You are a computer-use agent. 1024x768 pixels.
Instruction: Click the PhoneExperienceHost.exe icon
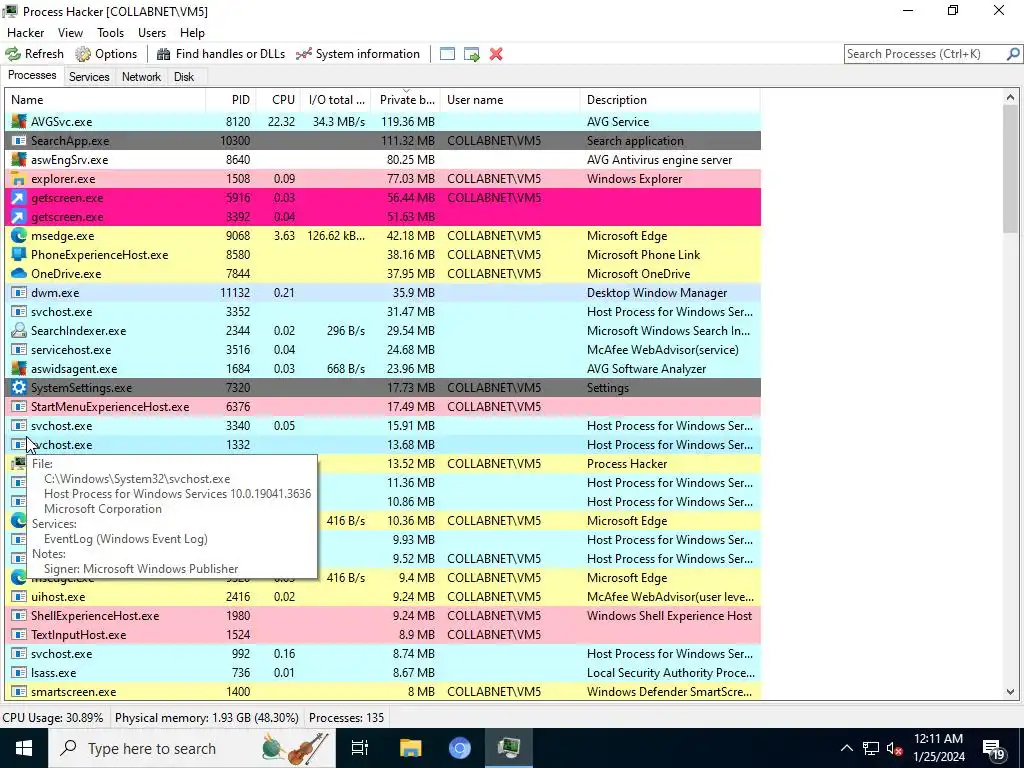(19, 254)
